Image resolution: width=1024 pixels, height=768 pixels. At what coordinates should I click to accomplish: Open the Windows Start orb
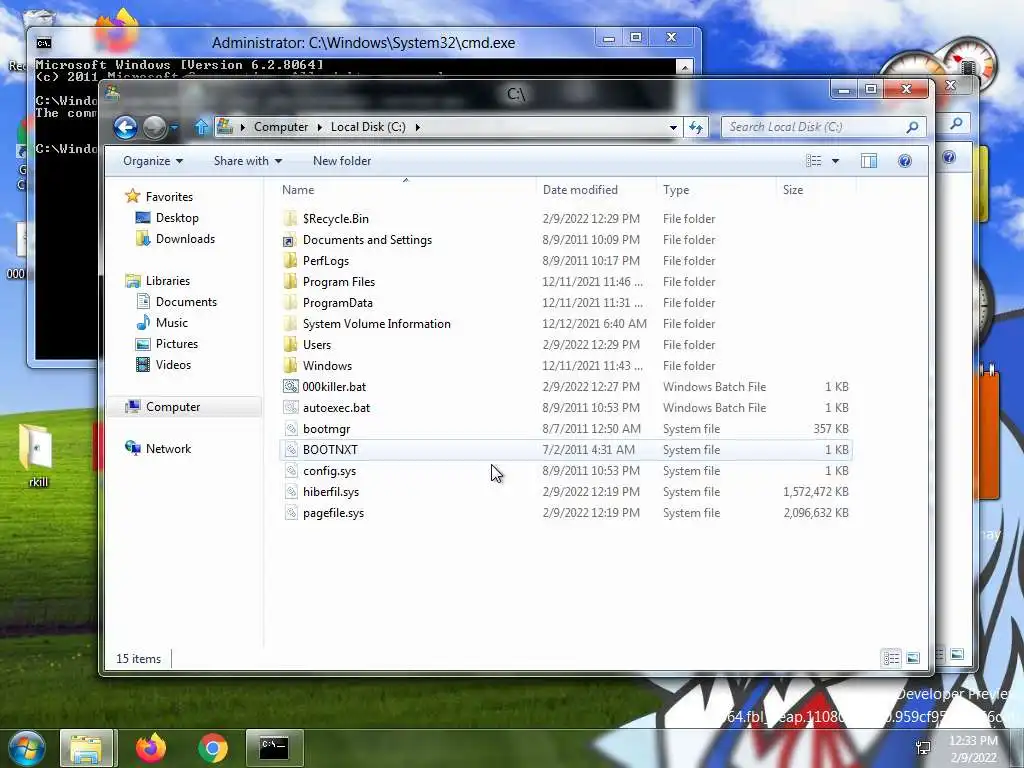click(26, 748)
